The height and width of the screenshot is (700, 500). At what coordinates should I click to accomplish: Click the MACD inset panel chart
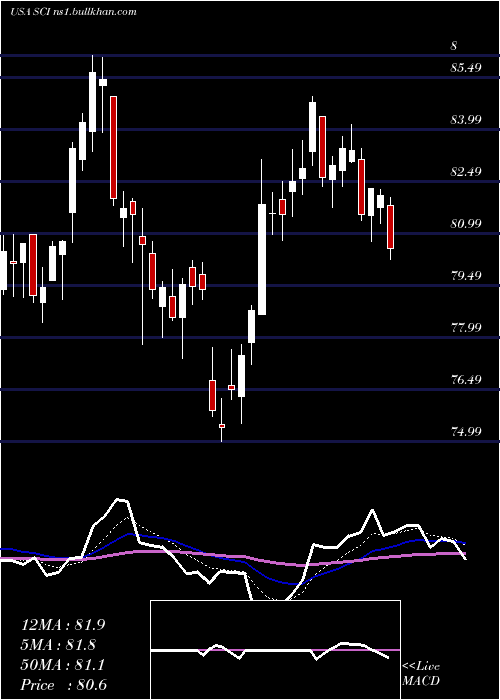coord(275,650)
